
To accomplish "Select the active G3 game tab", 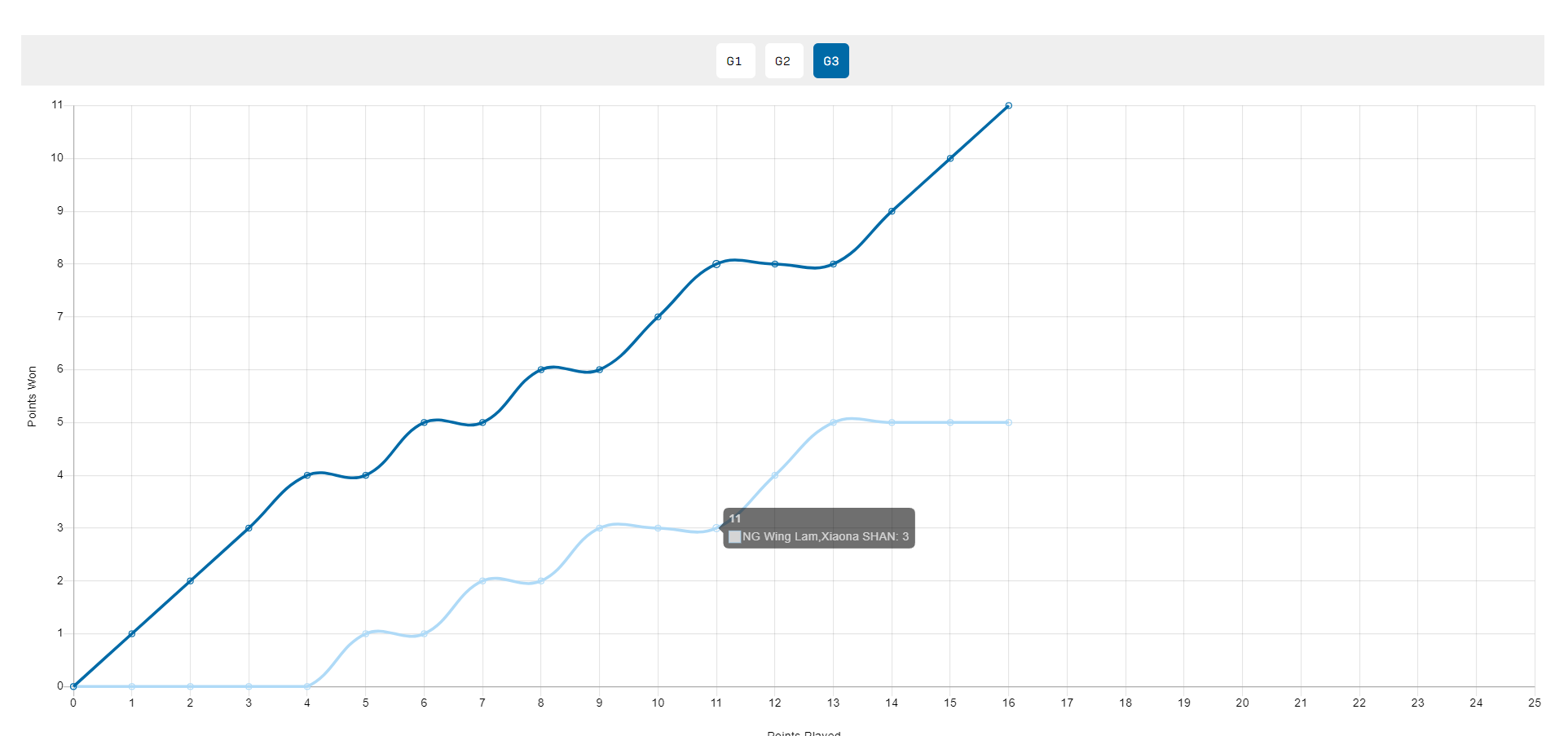I will coord(830,61).
